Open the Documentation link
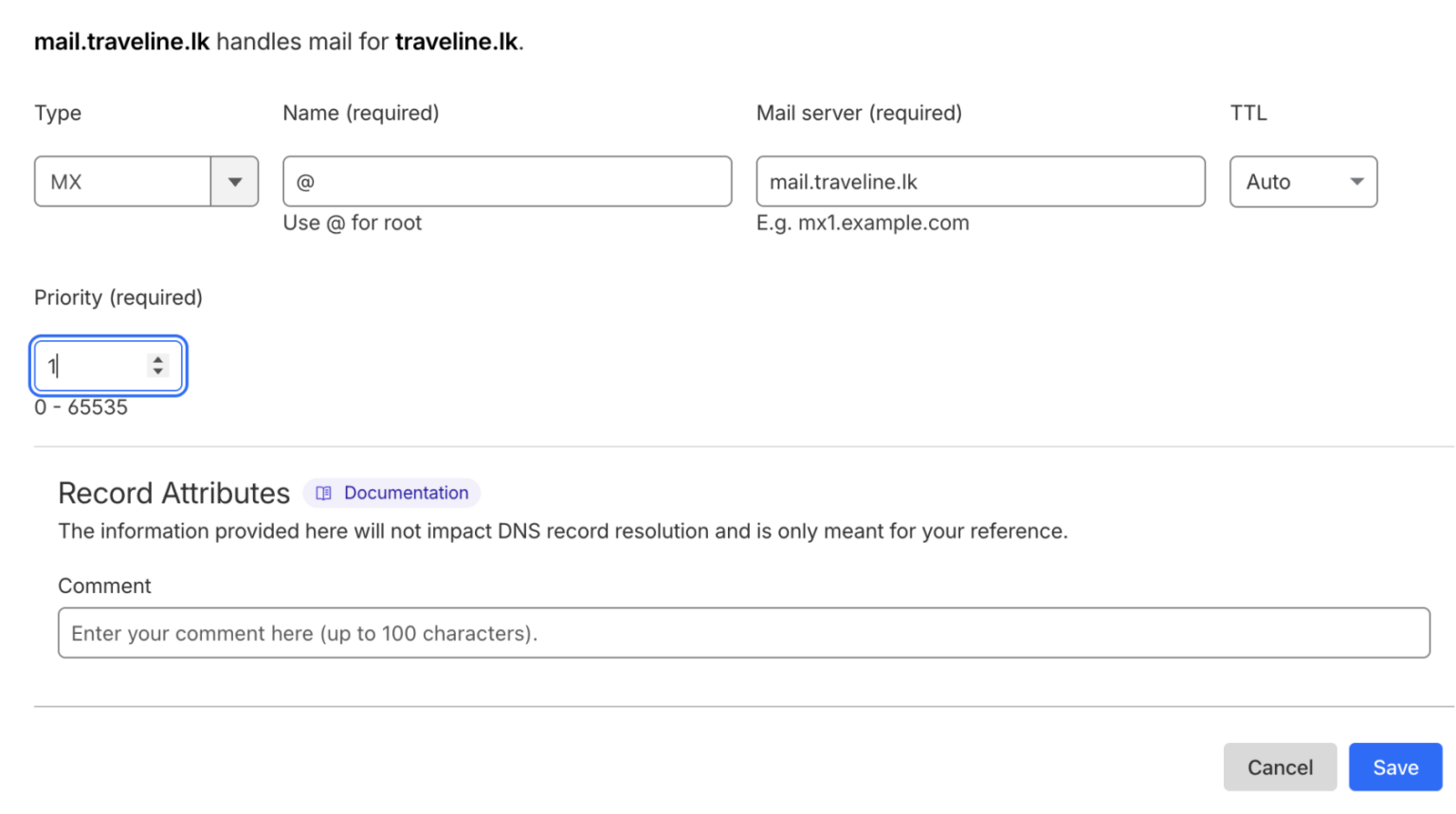 [x=406, y=493]
